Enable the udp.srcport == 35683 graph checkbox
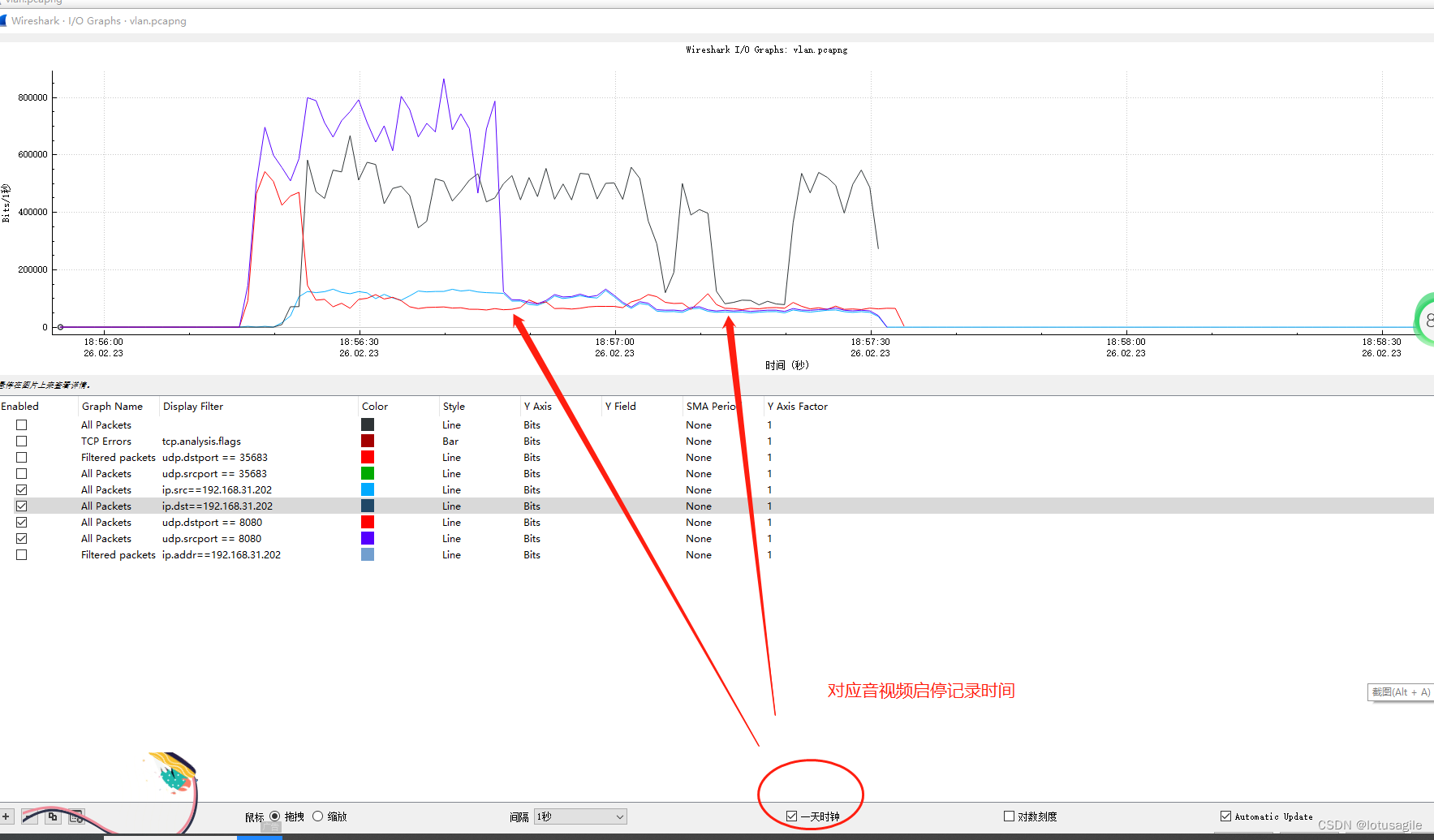1434x840 pixels. coord(22,473)
